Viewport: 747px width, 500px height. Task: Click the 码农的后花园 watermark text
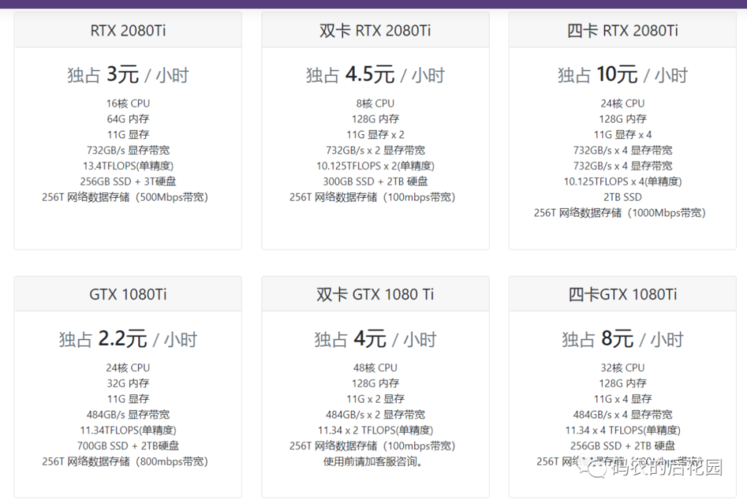tap(667, 468)
